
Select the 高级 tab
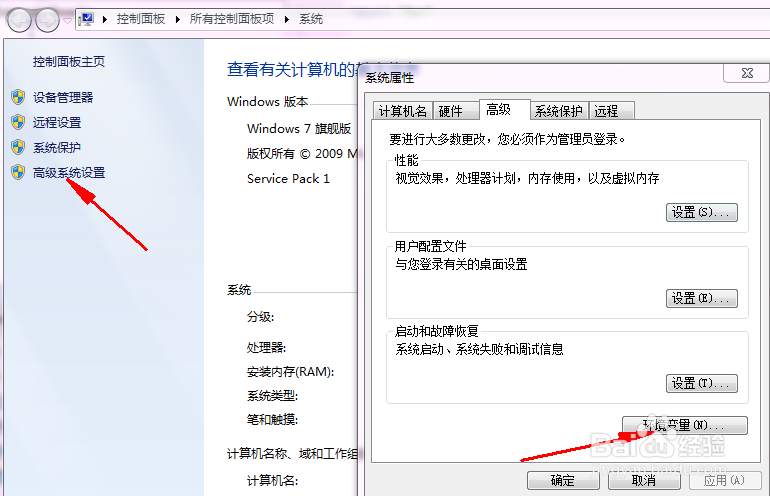click(x=504, y=110)
